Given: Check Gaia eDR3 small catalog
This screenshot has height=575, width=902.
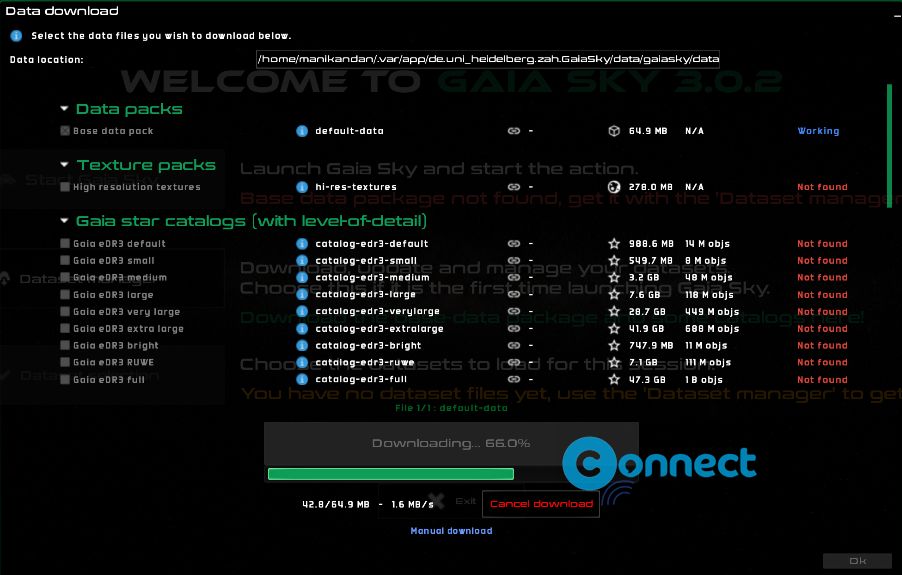Looking at the screenshot, I should coord(65,260).
